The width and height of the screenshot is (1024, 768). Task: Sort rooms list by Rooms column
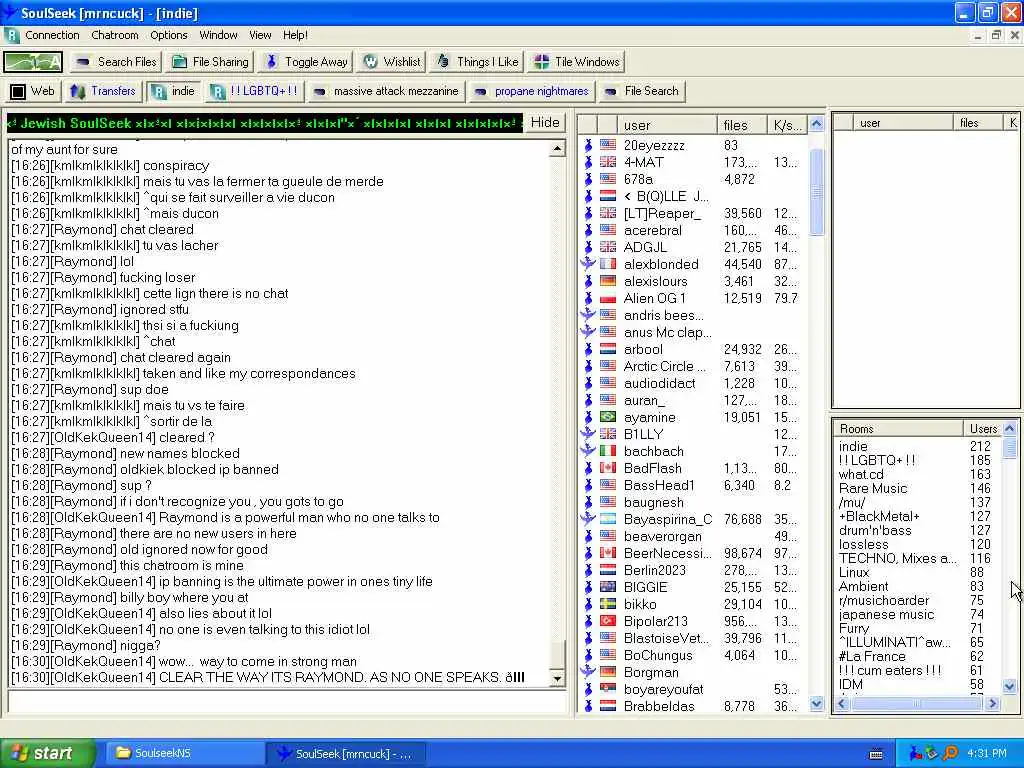[899, 429]
